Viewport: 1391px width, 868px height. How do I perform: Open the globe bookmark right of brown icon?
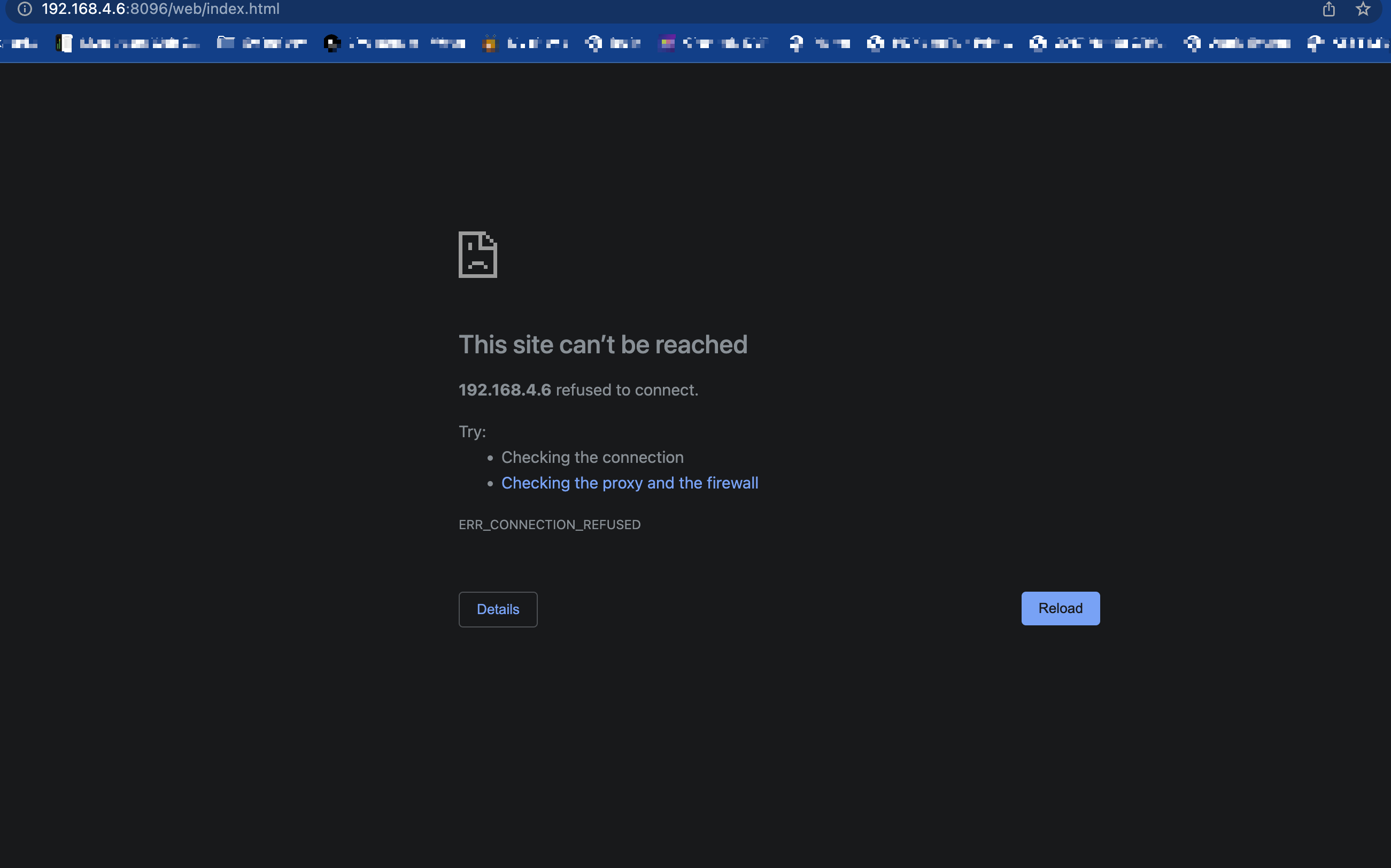click(x=594, y=43)
